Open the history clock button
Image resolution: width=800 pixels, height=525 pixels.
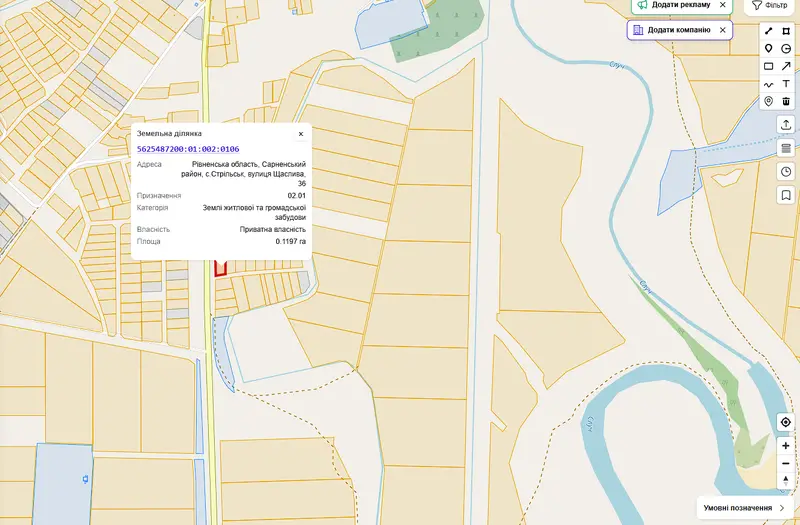point(786,172)
